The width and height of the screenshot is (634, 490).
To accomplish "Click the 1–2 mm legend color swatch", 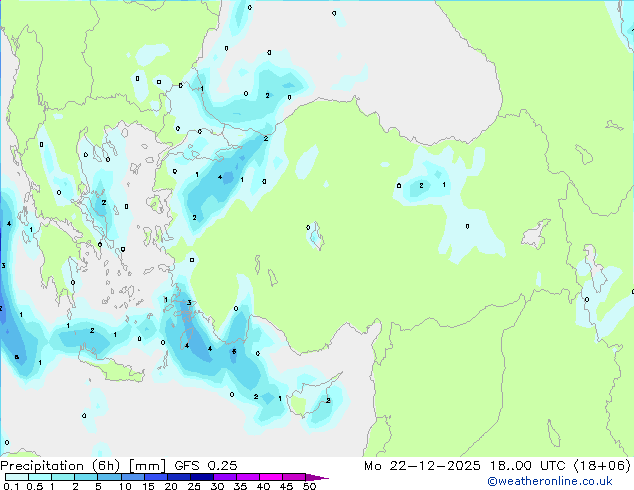I will [x=63, y=477].
